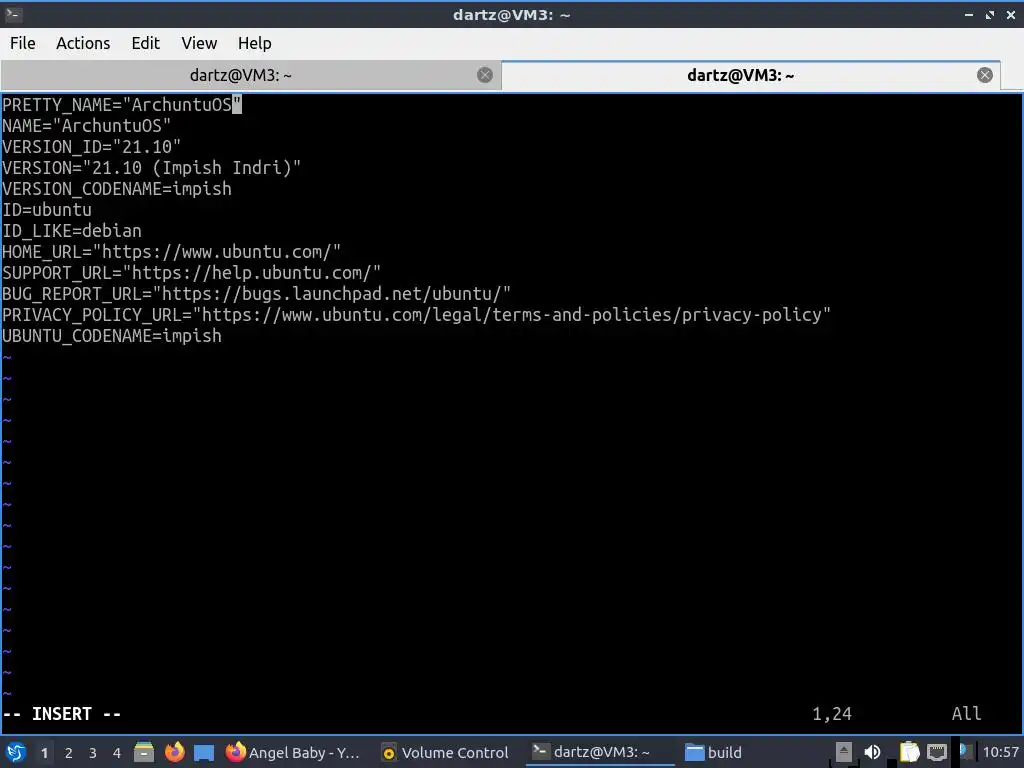Close the second terminal tab
Viewport: 1024px width, 768px height.
(985, 75)
